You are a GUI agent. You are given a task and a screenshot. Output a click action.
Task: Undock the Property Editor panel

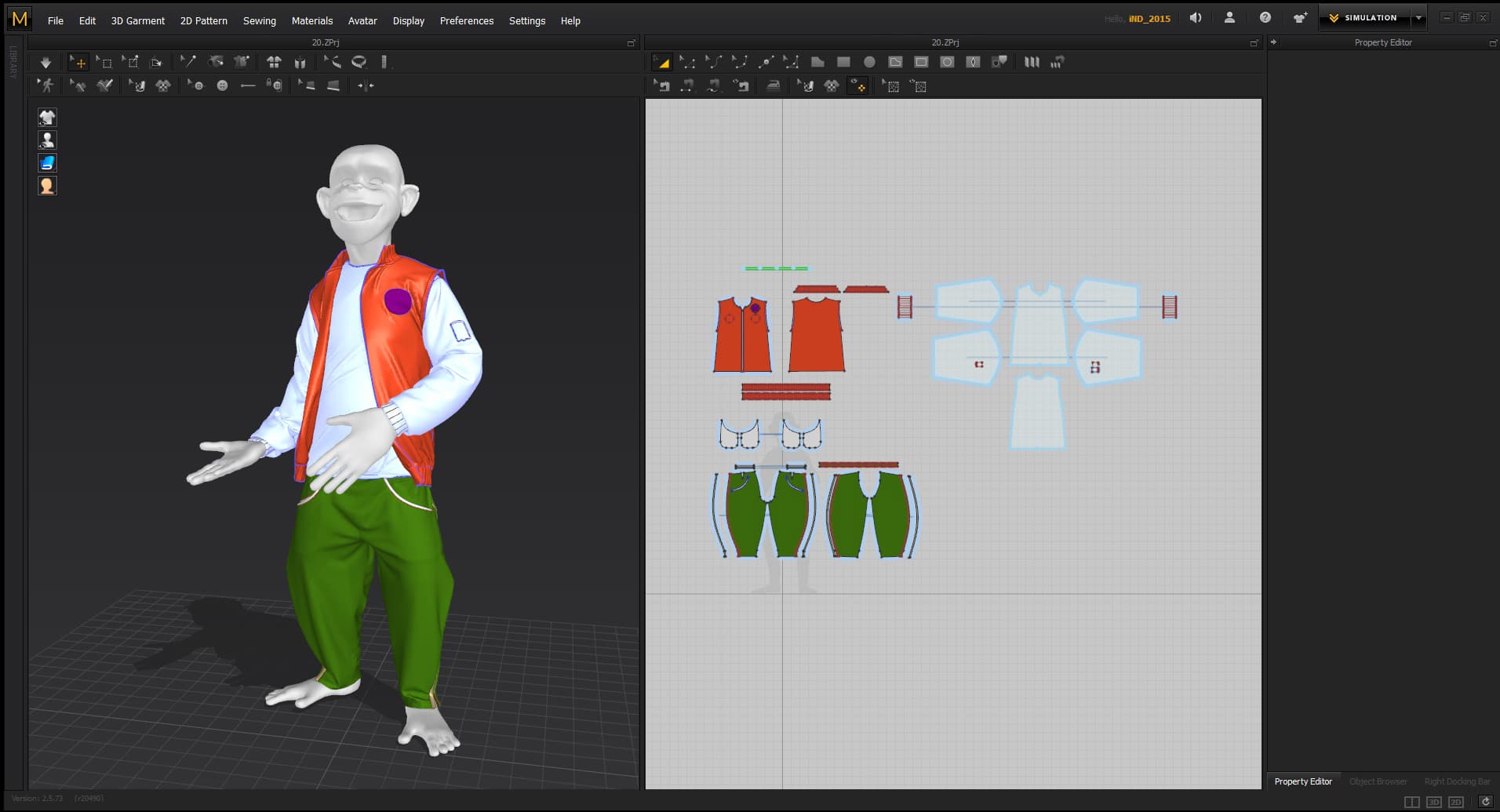point(1492,43)
